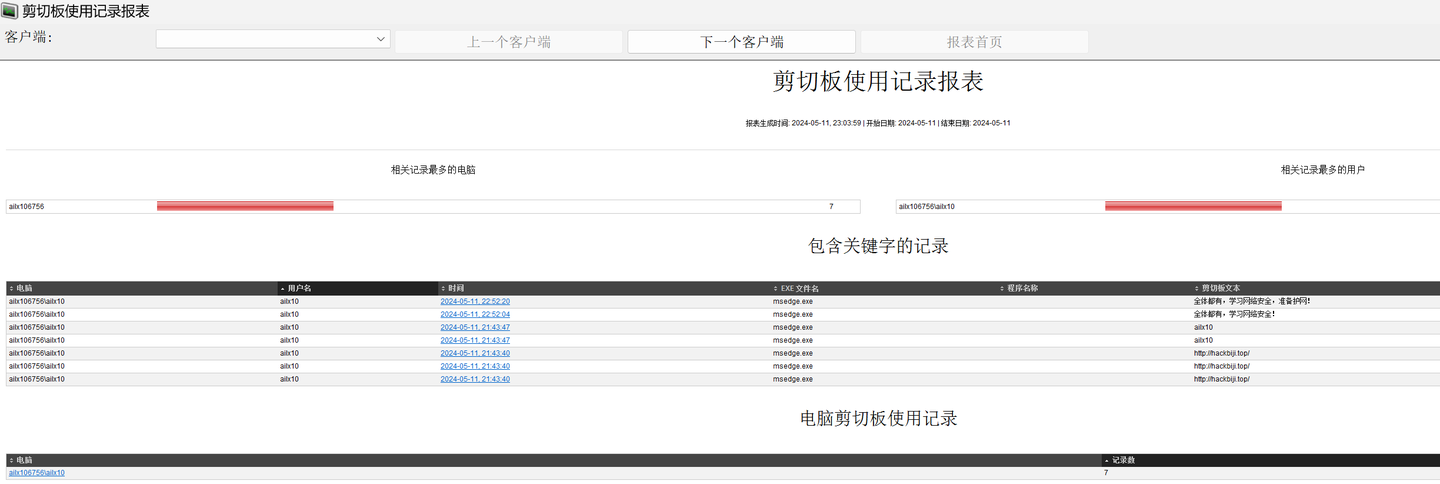Click the ailx106756 name in most-records computers
The image size is (1440, 484).
coord(26,207)
